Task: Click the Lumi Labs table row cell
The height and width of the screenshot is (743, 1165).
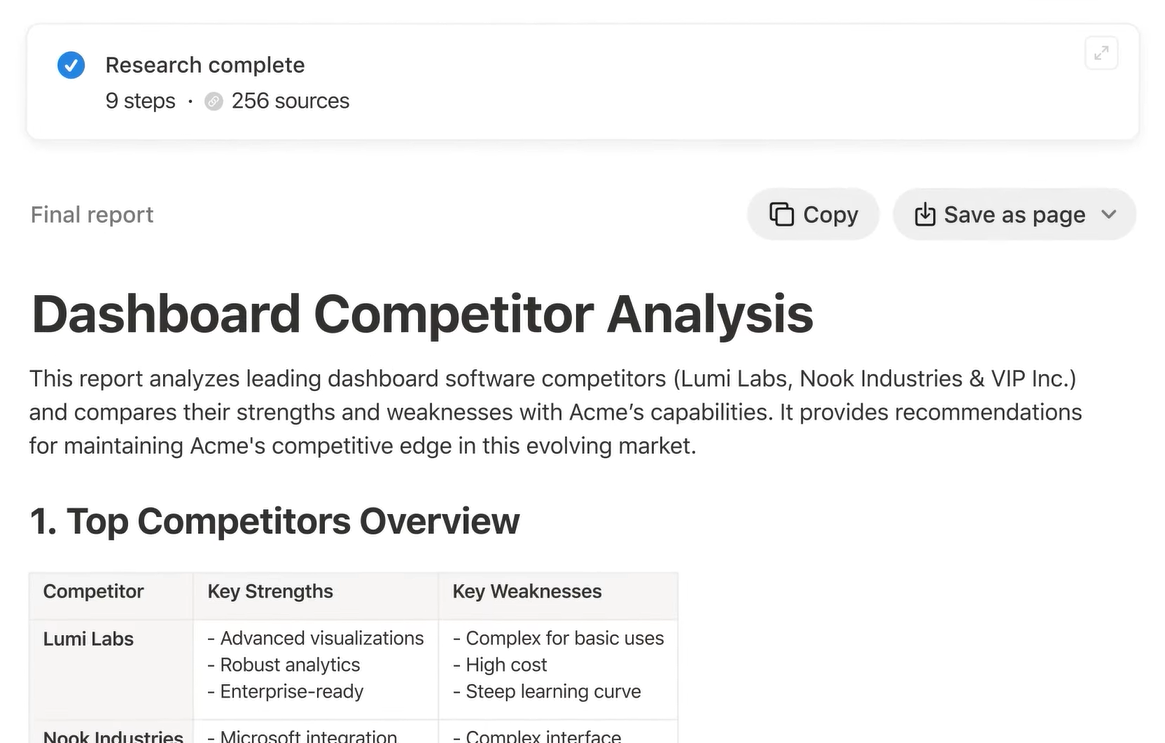Action: pyautogui.click(x=111, y=669)
